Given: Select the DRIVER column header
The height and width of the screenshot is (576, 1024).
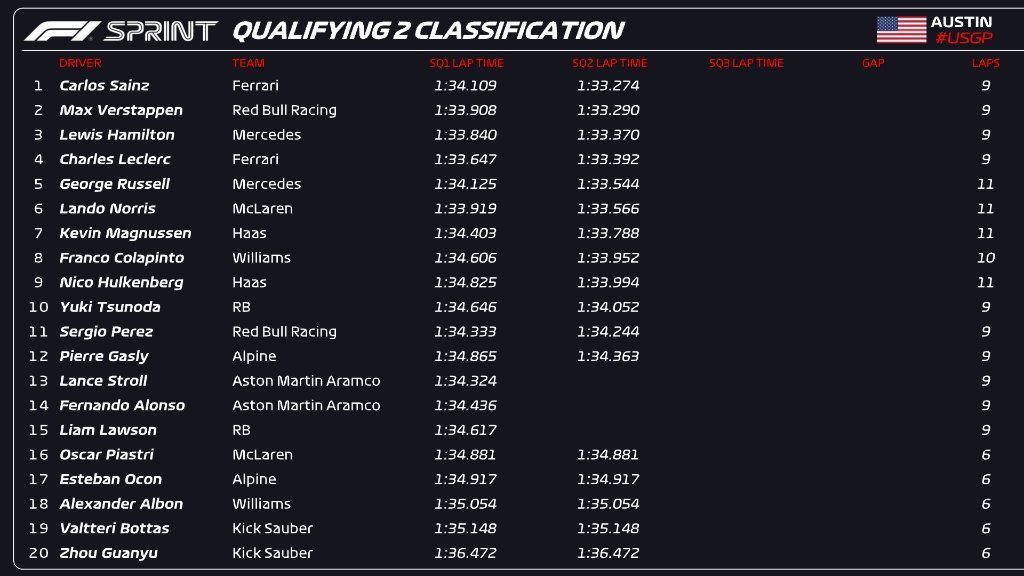Looking at the screenshot, I should click(80, 63).
